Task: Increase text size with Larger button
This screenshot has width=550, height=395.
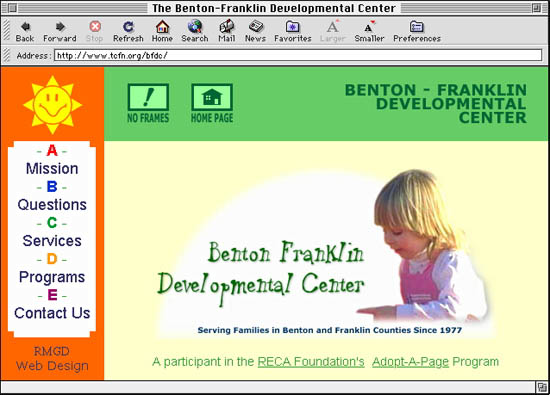Action: pyautogui.click(x=333, y=31)
